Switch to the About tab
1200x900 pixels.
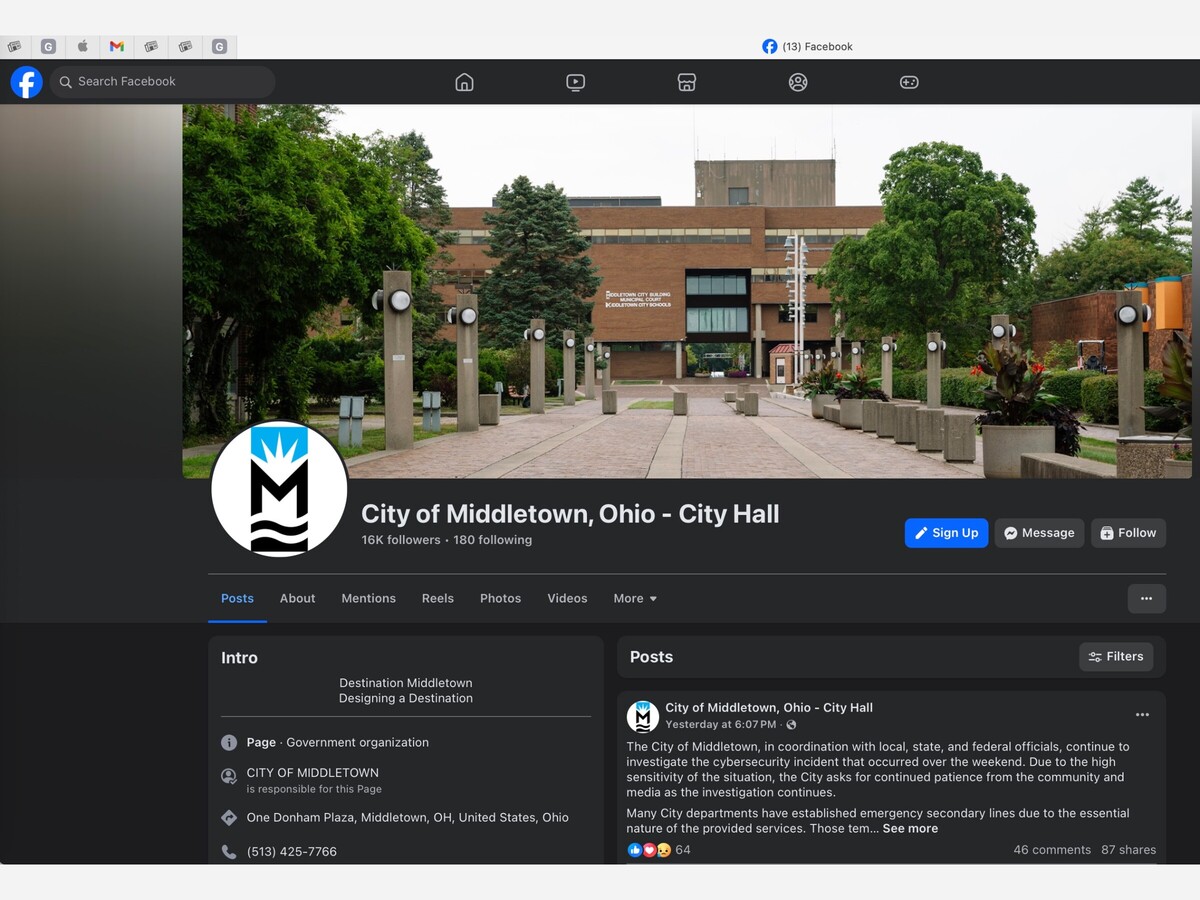click(x=297, y=598)
